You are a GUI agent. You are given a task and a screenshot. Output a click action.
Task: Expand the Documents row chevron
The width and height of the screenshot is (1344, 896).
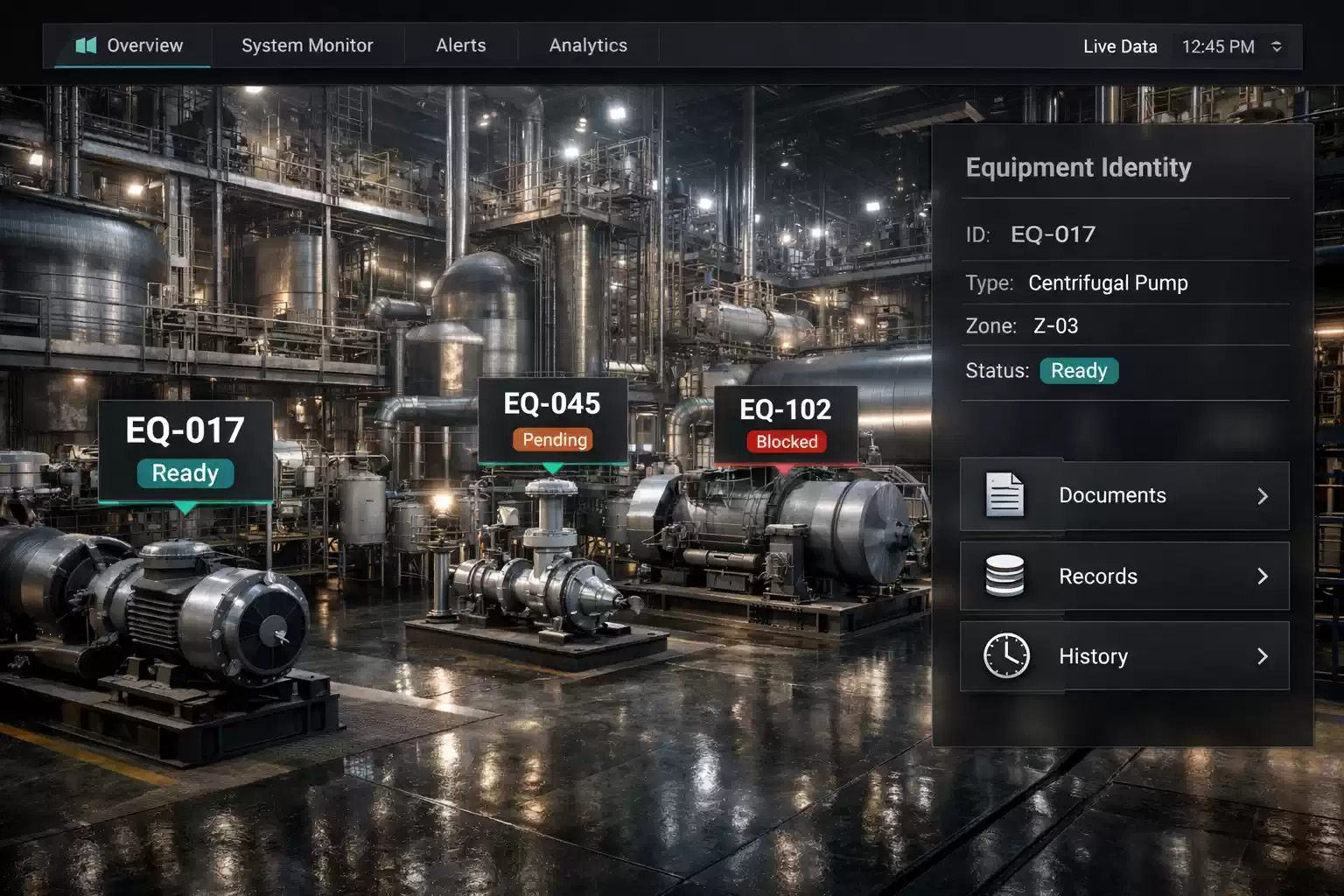[1263, 495]
